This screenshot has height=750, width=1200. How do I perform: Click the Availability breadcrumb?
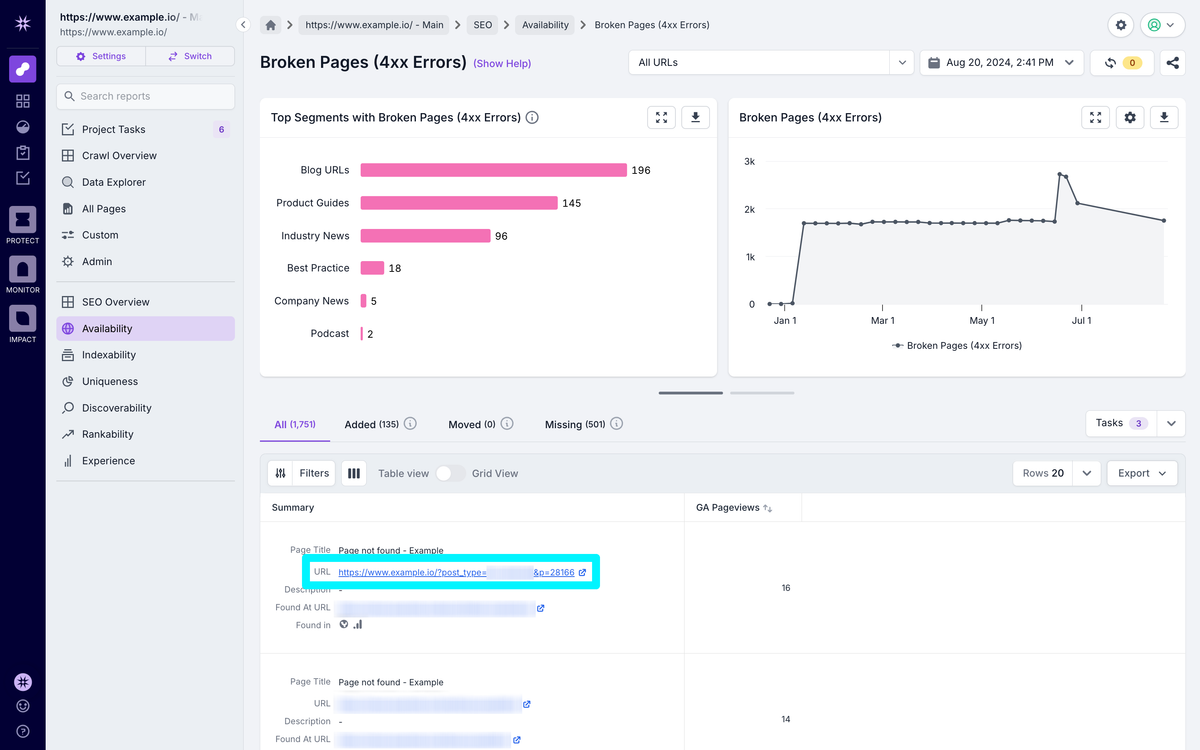pyautogui.click(x=546, y=25)
